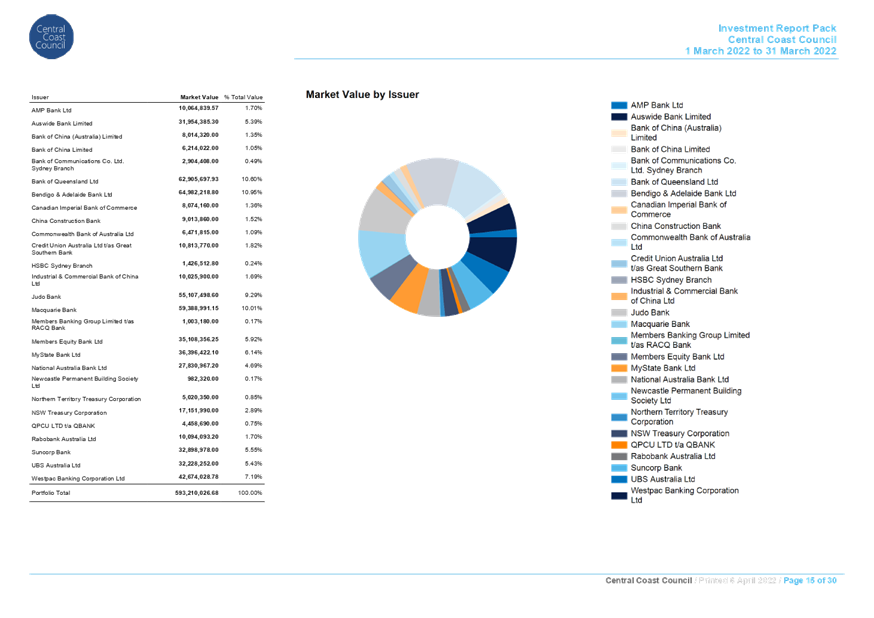This screenshot has height=618, width=874.
Task: Click 'Westpac Banking Corporation Ltd' in the legend
Action: [684, 495]
